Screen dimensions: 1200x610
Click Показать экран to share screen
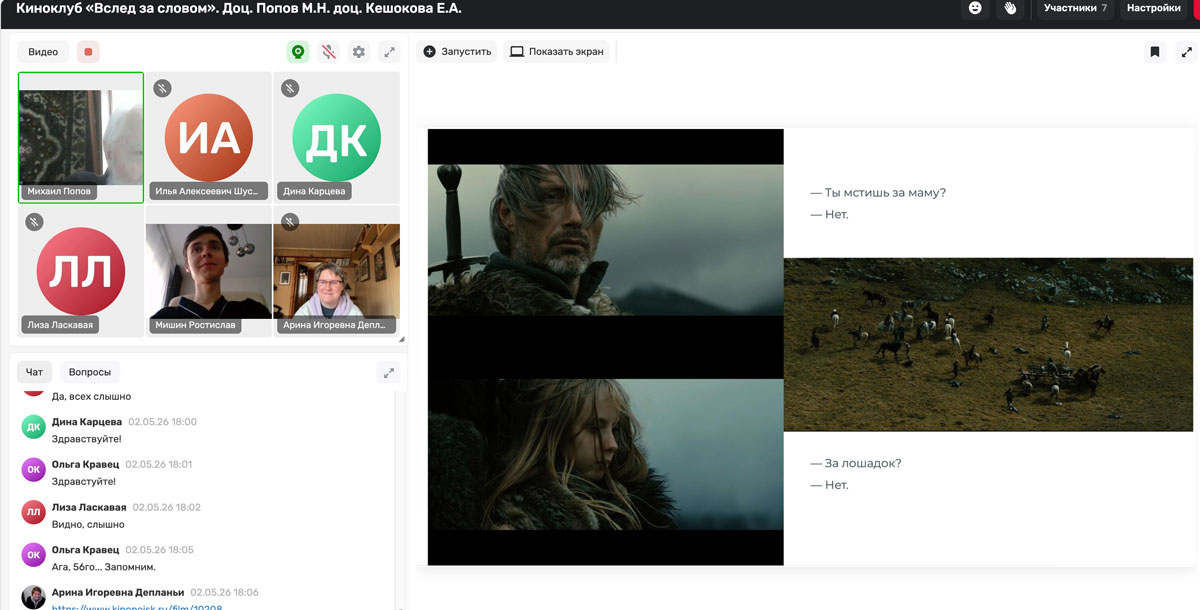(557, 52)
